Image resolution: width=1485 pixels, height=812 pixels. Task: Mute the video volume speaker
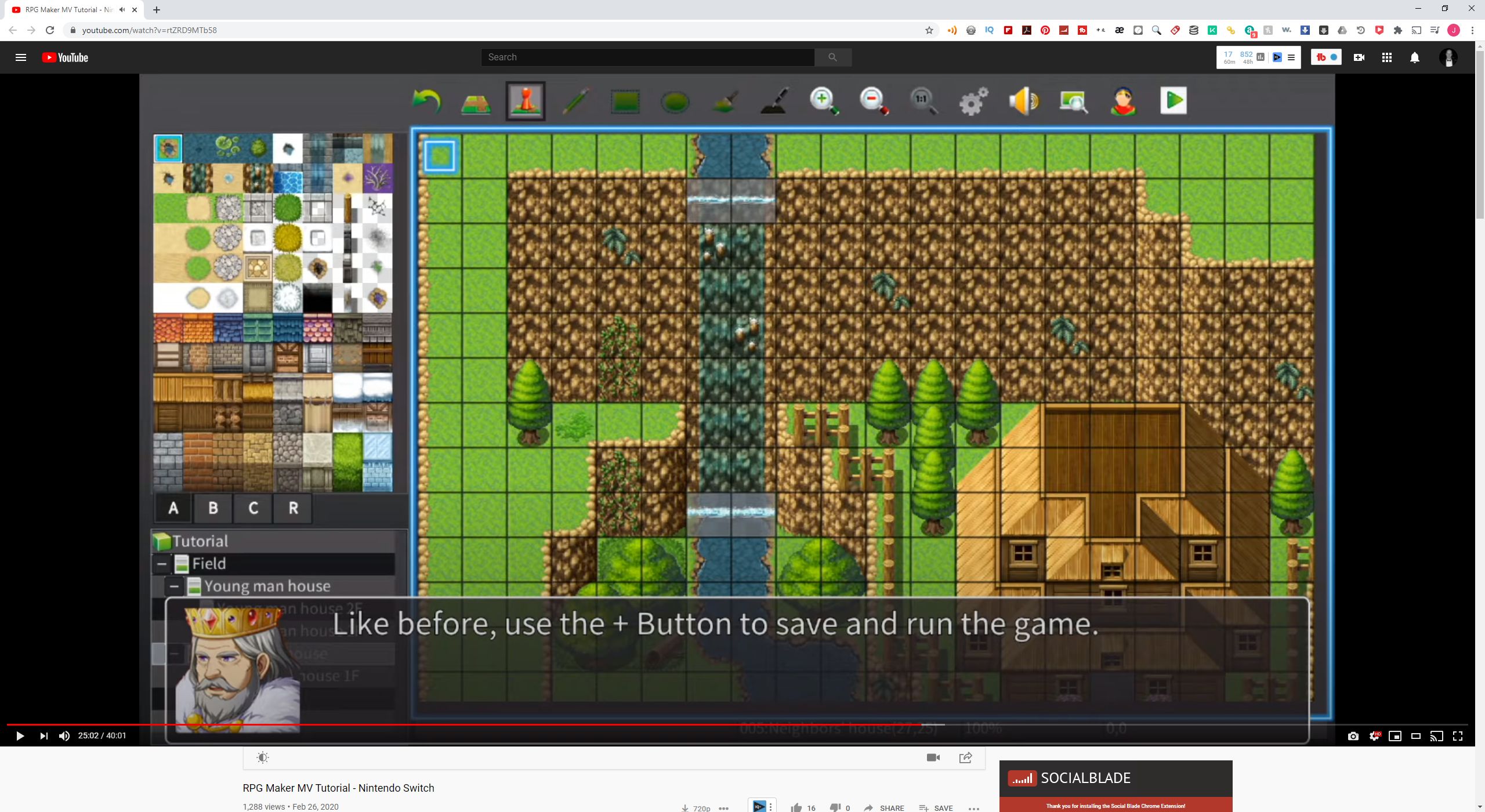tap(64, 736)
